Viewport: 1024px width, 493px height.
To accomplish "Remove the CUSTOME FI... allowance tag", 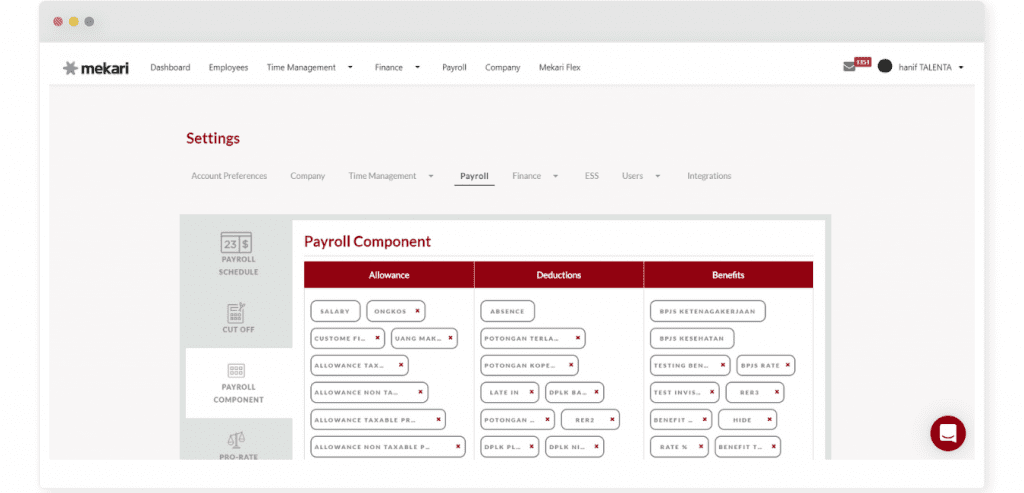I will point(377,338).
